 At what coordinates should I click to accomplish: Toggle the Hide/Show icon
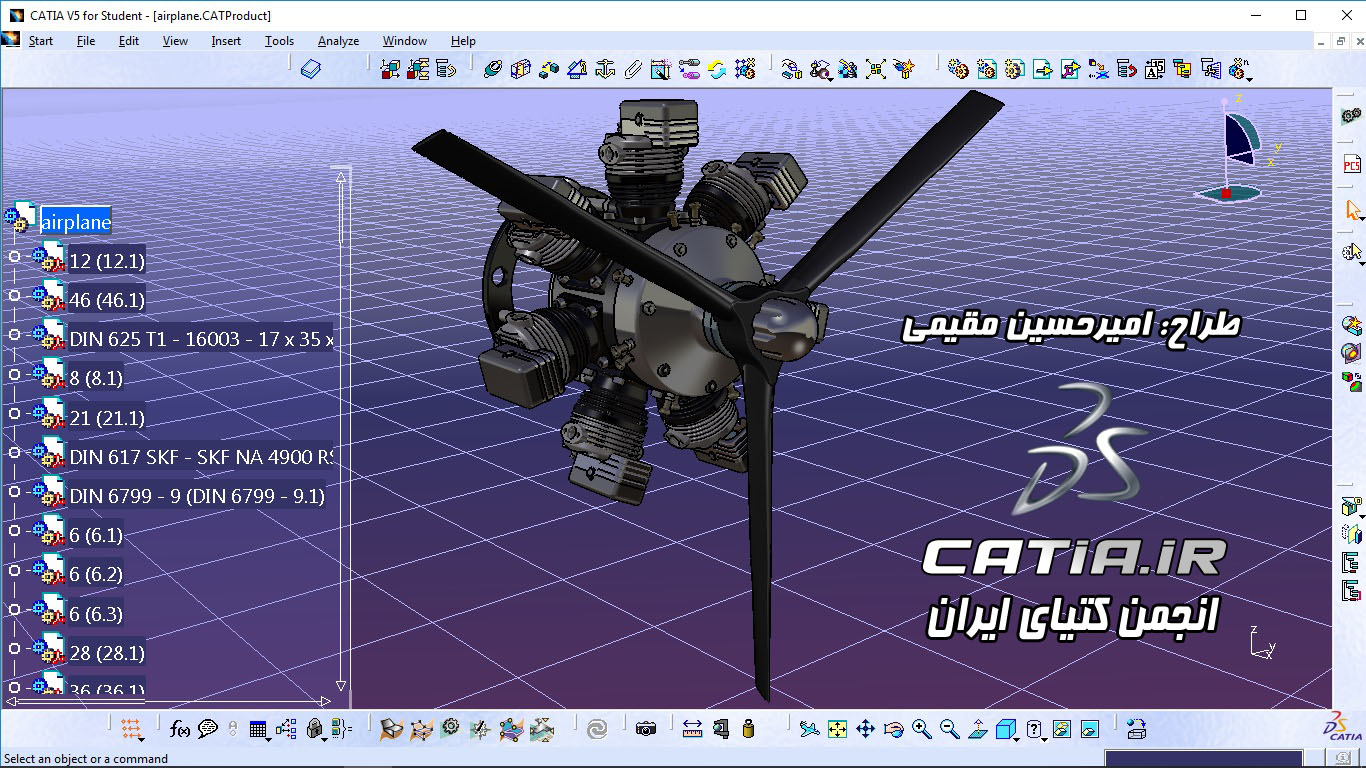pyautogui.click(x=1062, y=729)
